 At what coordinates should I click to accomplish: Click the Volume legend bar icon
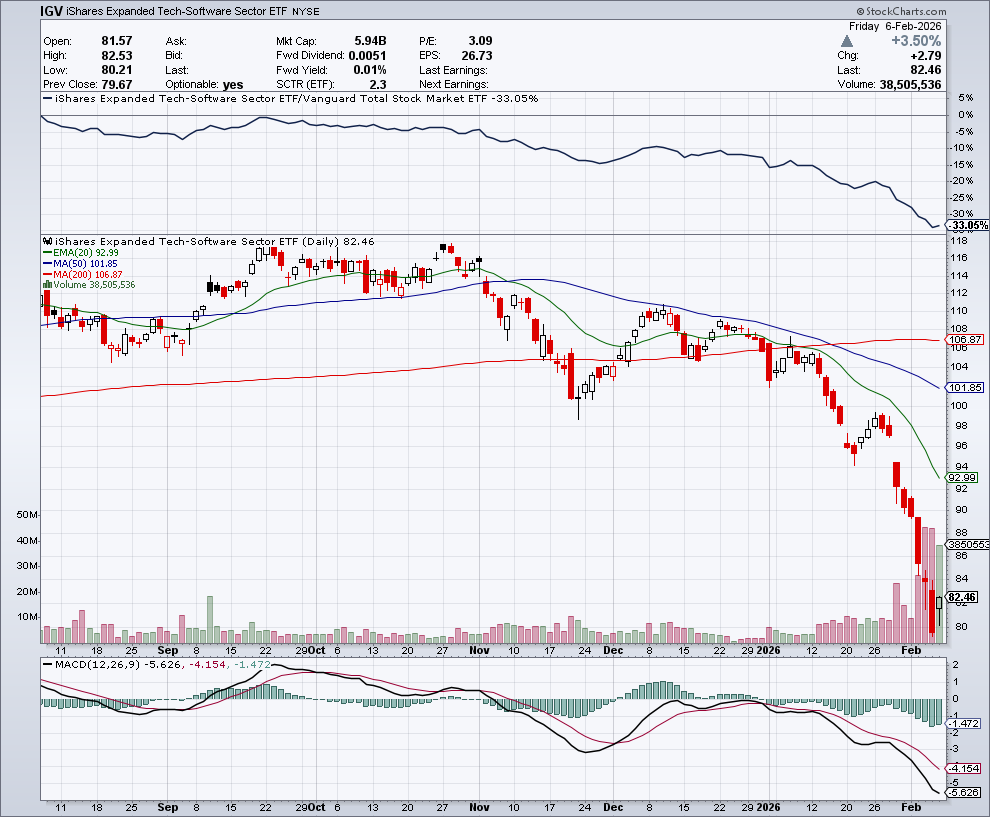[x=47, y=285]
